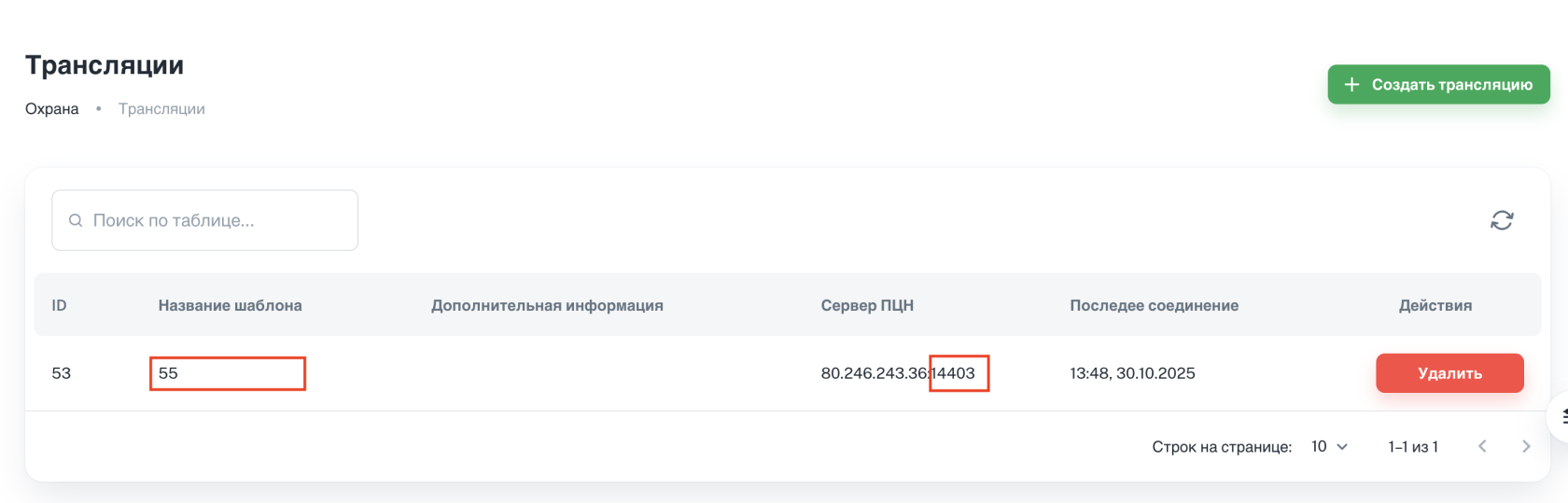Click the Сервер ПЦН column header
This screenshot has height=503, width=1568.
(867, 305)
